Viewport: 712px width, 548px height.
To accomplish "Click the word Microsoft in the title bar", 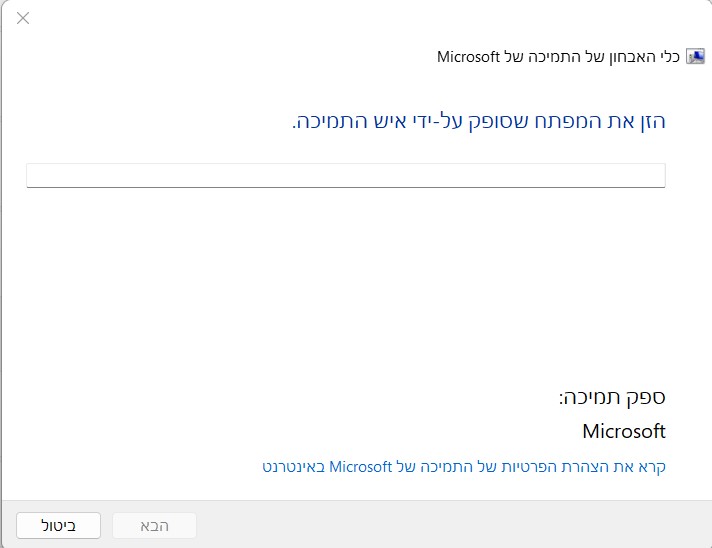I will (469, 56).
